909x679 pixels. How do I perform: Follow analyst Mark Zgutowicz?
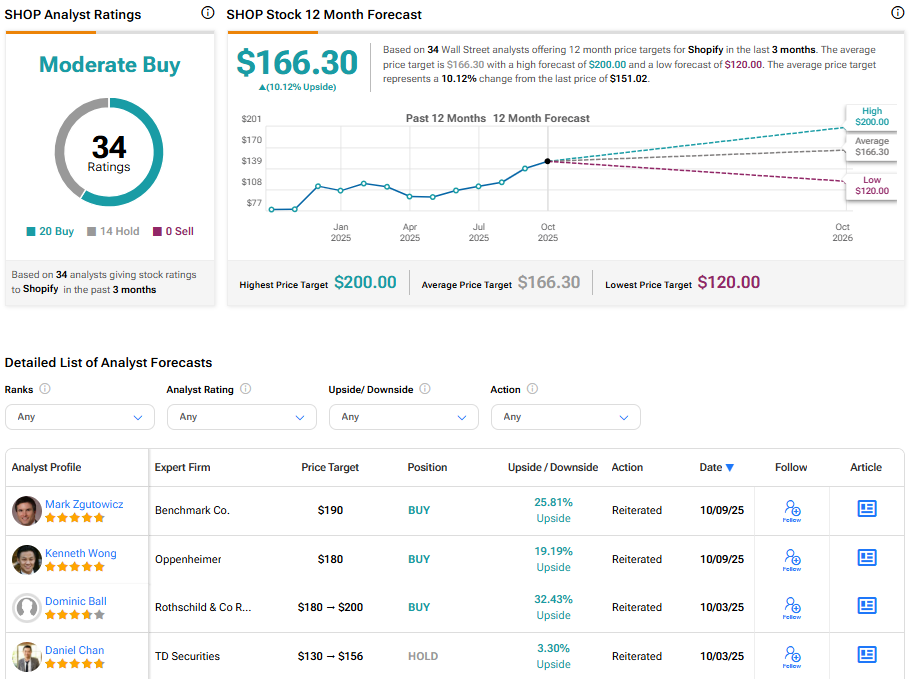coord(792,510)
